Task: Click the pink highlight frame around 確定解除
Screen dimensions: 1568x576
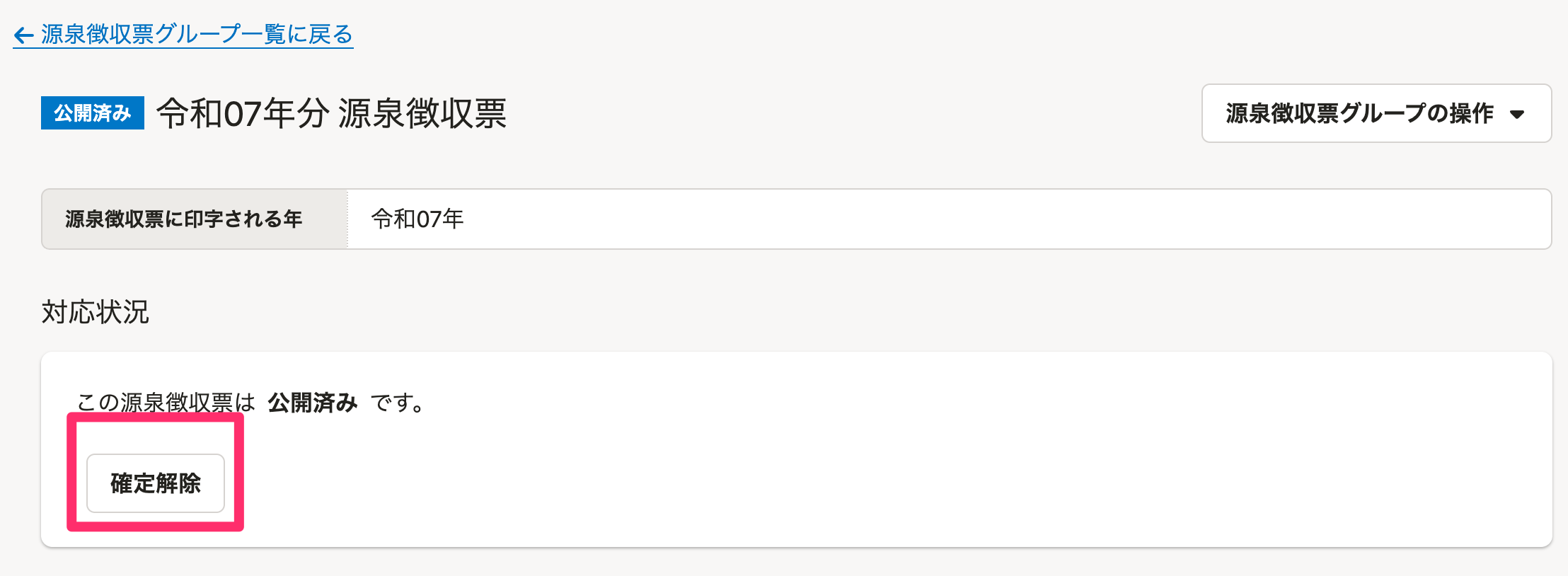Action: pos(239,473)
